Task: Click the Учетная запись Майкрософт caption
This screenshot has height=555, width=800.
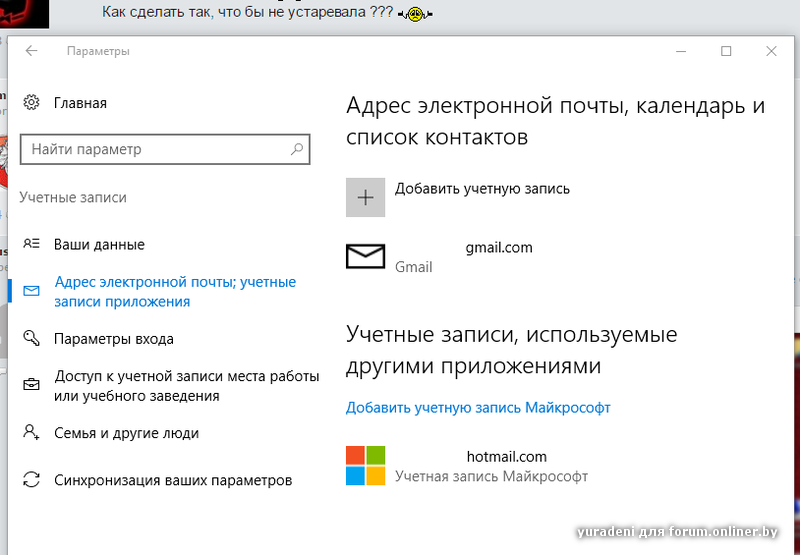Action: (x=491, y=476)
